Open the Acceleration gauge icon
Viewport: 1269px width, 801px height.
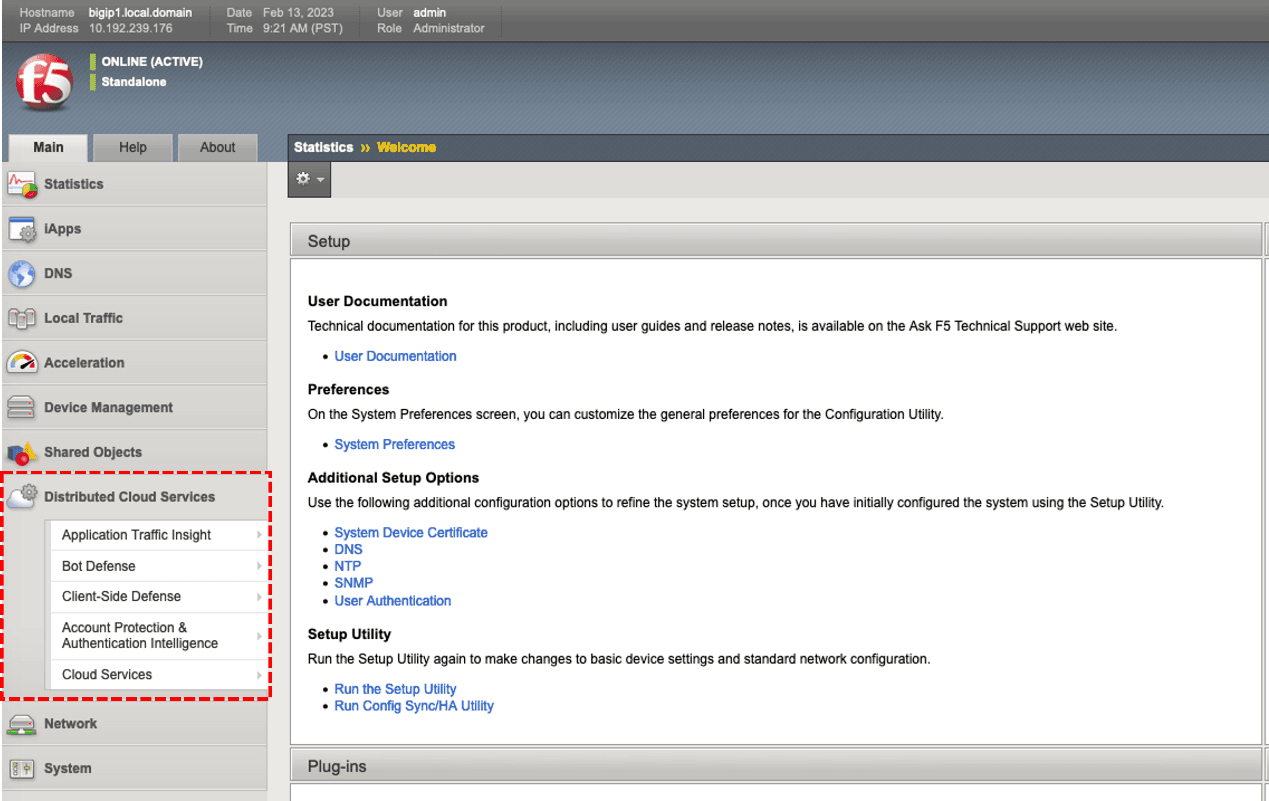[x=22, y=363]
